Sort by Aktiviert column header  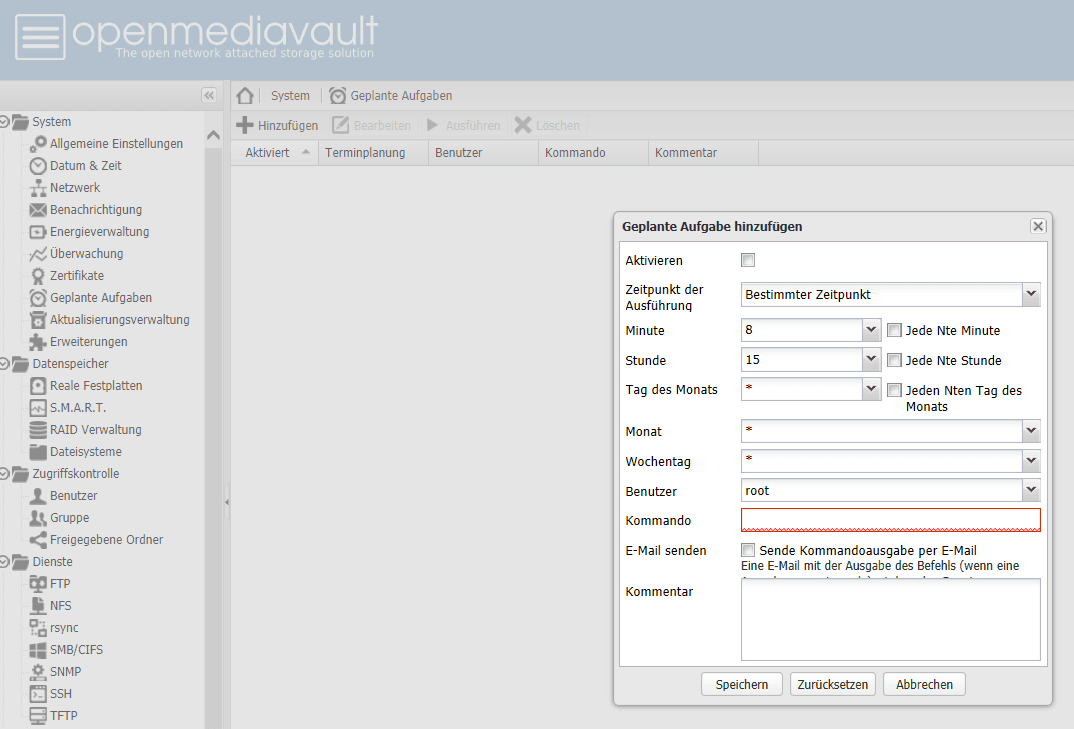tap(275, 153)
